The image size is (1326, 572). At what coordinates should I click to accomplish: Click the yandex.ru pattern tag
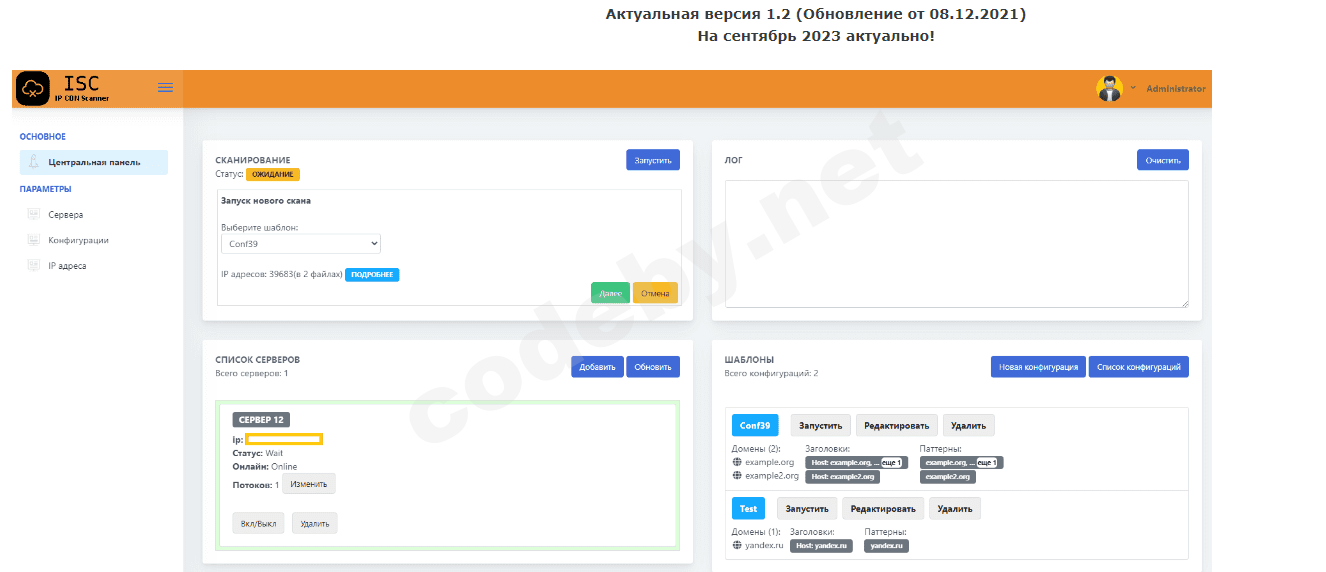click(886, 546)
